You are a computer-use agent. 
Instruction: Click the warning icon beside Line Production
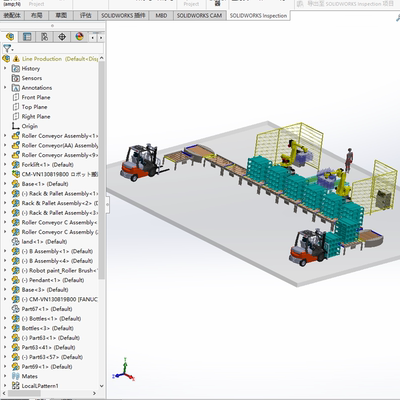pyautogui.click(x=16, y=59)
